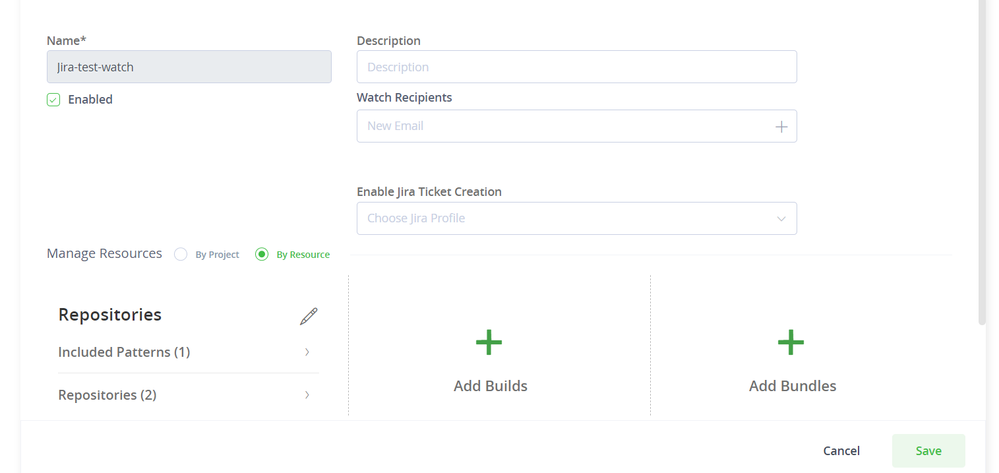Focus the Description text field
Screen dimensions: 999x473
click(x=576, y=67)
